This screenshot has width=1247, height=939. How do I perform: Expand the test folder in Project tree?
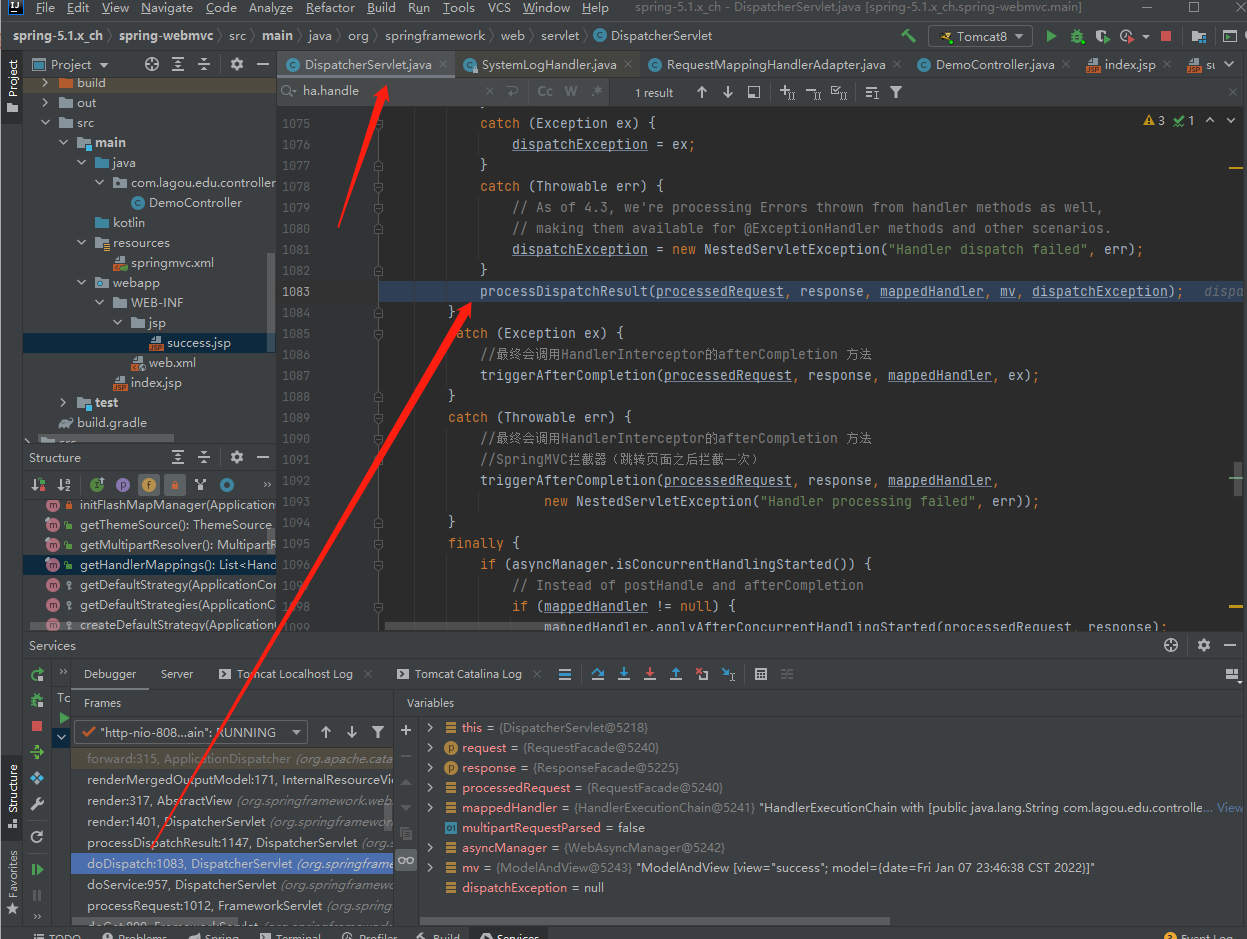(61, 402)
